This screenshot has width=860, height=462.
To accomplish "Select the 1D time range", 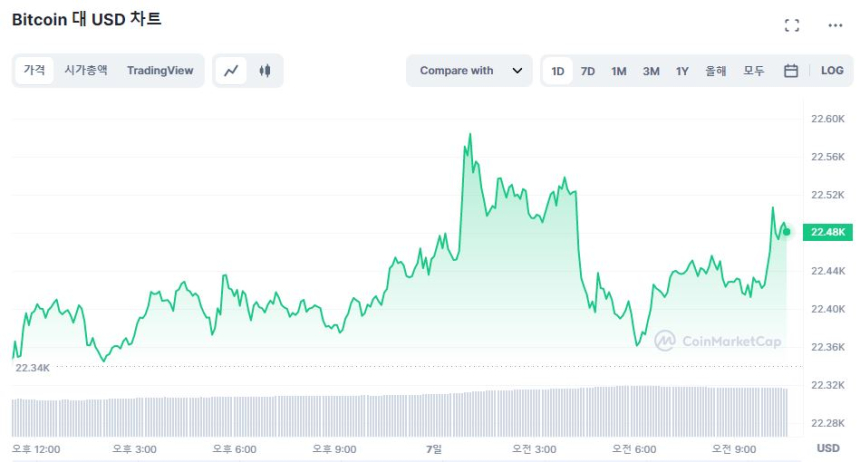I will click(x=558, y=71).
